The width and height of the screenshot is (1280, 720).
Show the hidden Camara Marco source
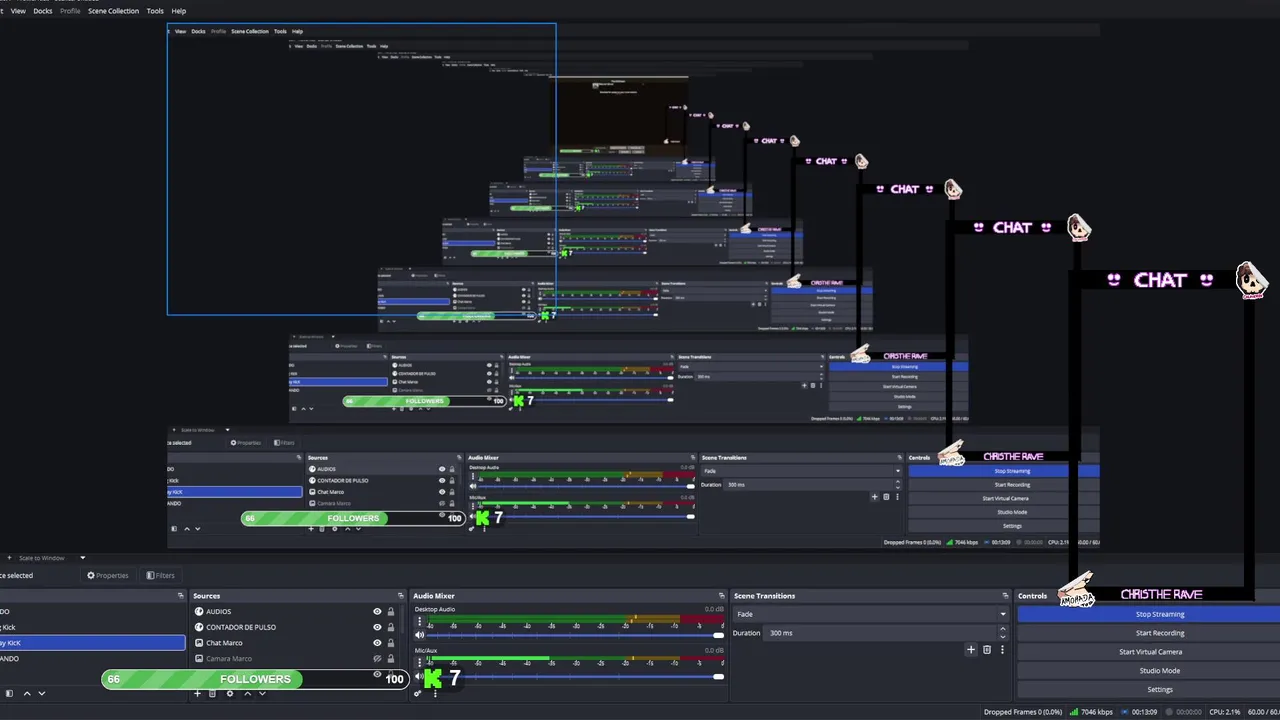[x=377, y=659]
